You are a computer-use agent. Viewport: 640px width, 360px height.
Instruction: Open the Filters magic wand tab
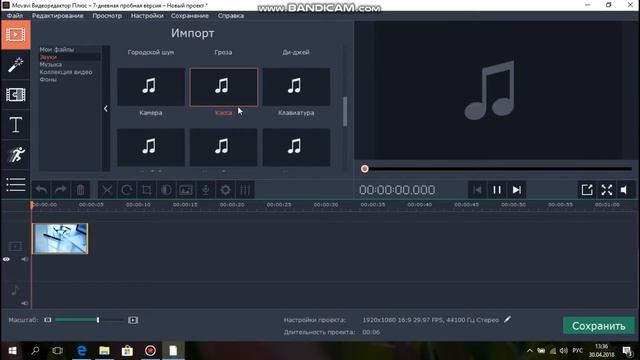click(16, 65)
